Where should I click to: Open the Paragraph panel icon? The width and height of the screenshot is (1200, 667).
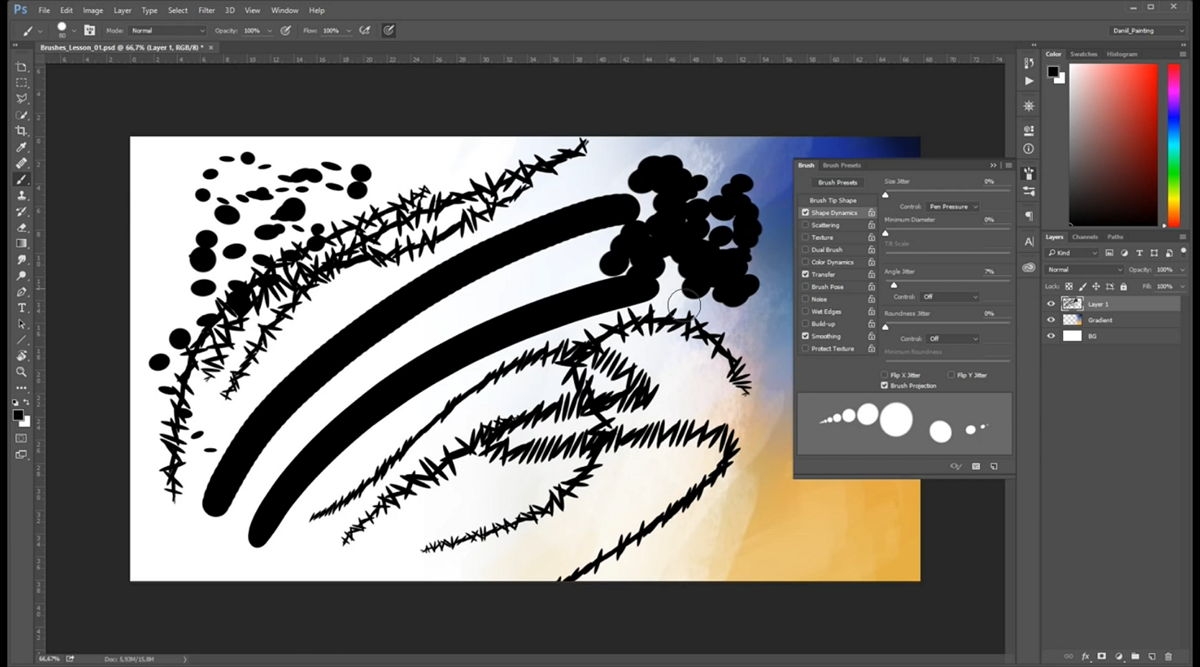click(x=1029, y=215)
